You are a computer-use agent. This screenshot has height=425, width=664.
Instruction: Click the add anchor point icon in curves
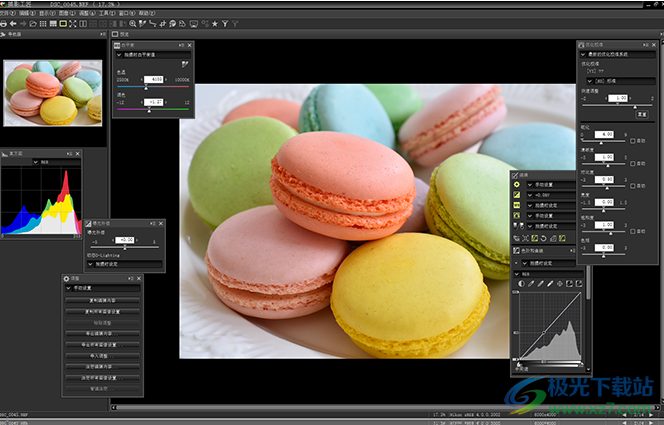560,284
